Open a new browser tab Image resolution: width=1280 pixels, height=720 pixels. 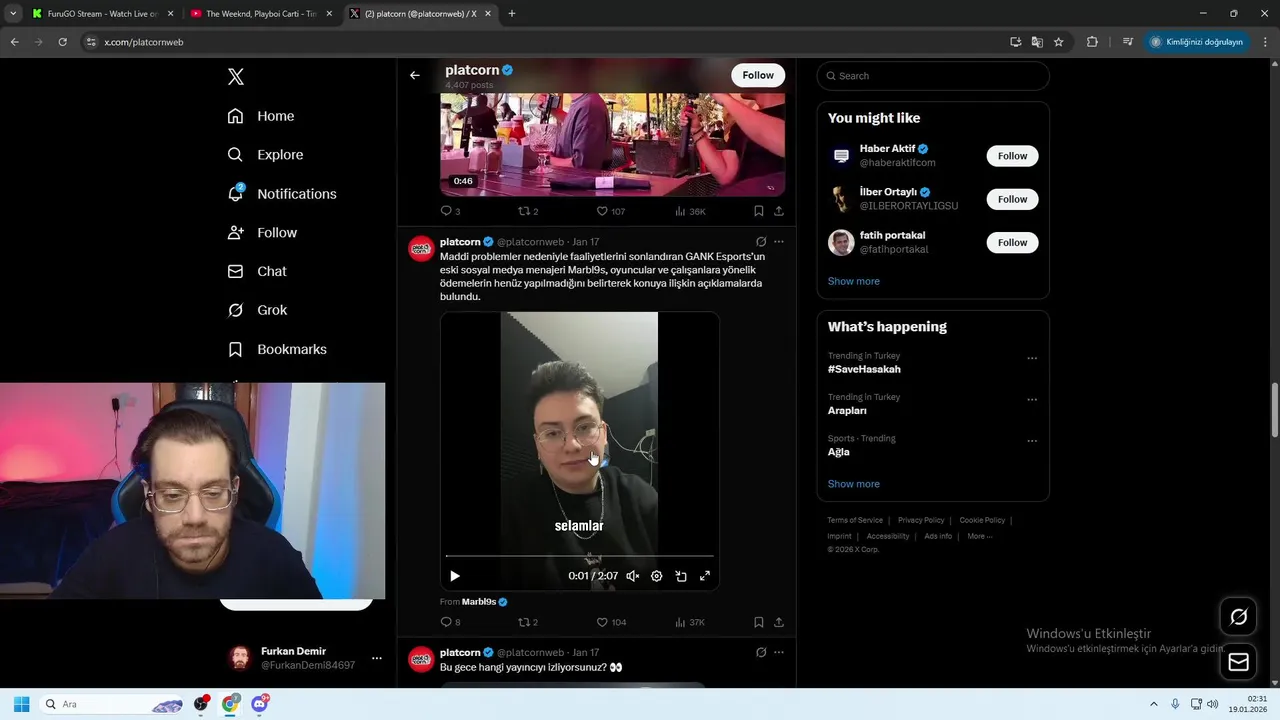[x=512, y=14]
